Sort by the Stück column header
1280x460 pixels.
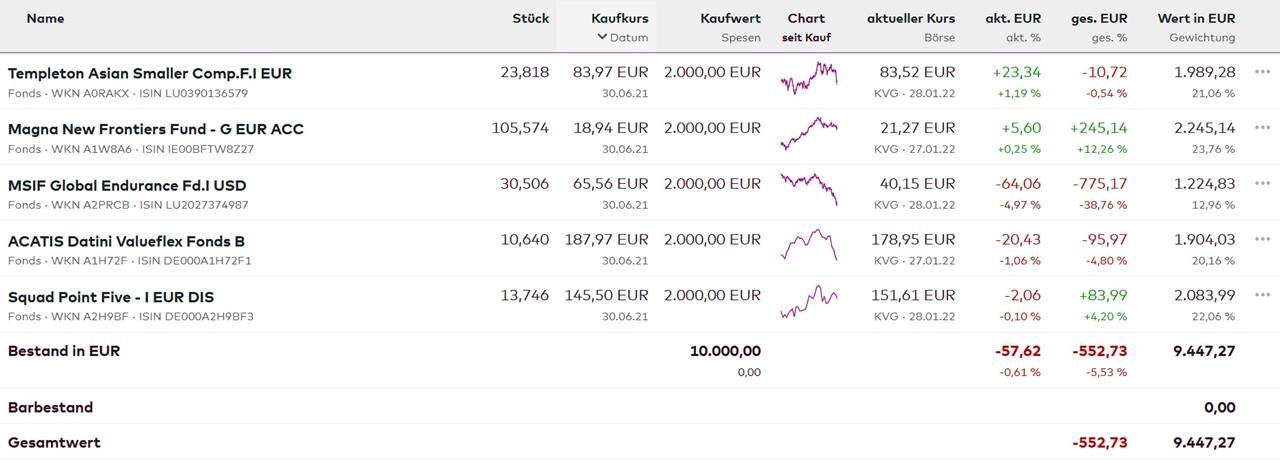(x=530, y=18)
